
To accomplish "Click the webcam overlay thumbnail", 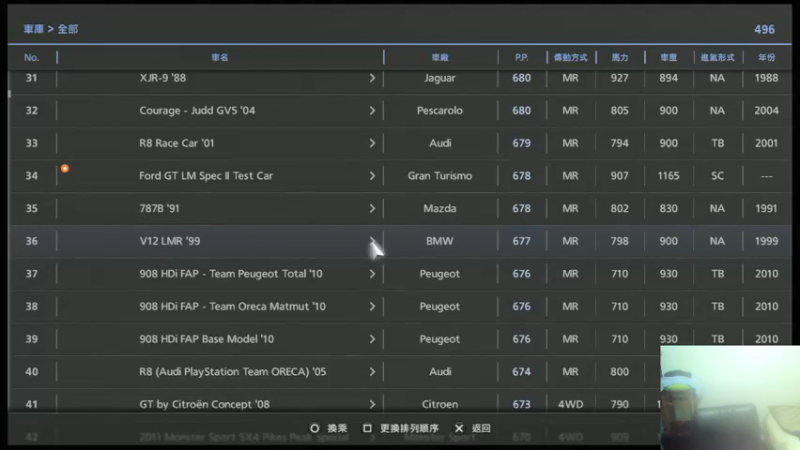I will pyautogui.click(x=730, y=397).
